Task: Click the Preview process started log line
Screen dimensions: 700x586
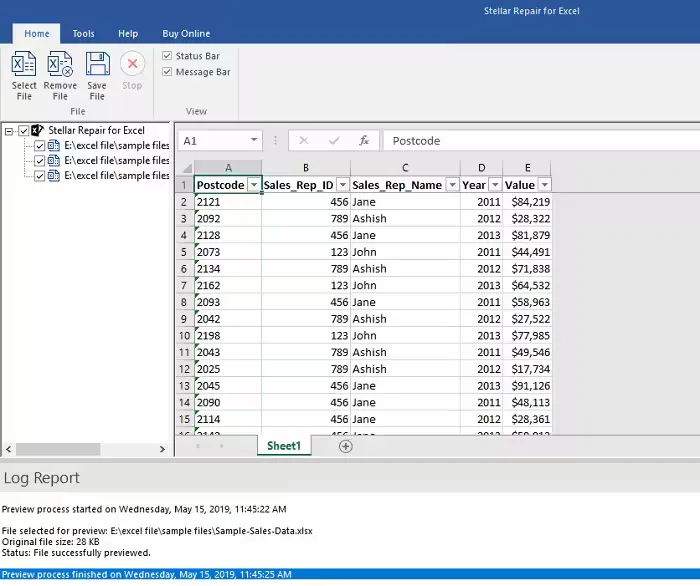Action: pos(144,509)
